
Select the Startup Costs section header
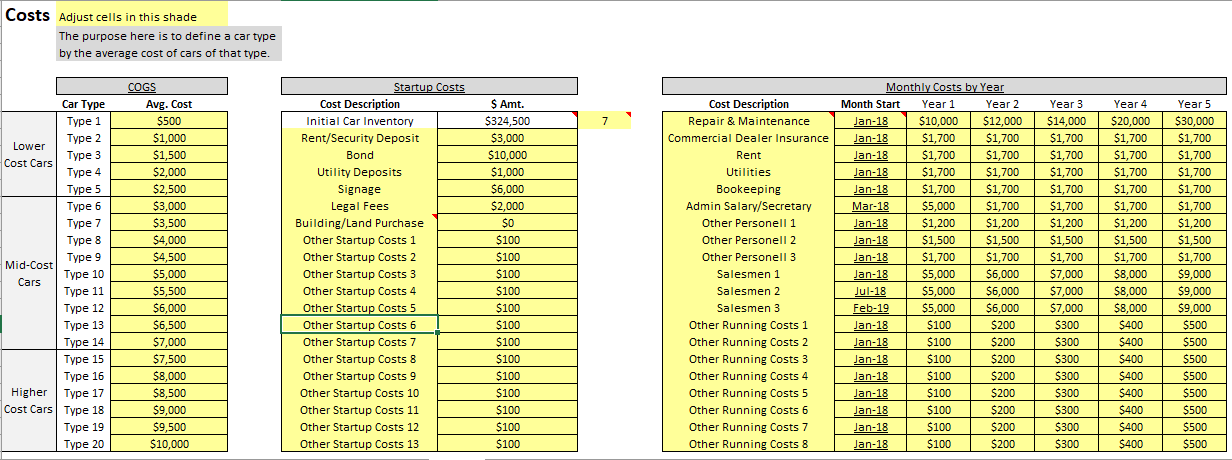coord(429,87)
